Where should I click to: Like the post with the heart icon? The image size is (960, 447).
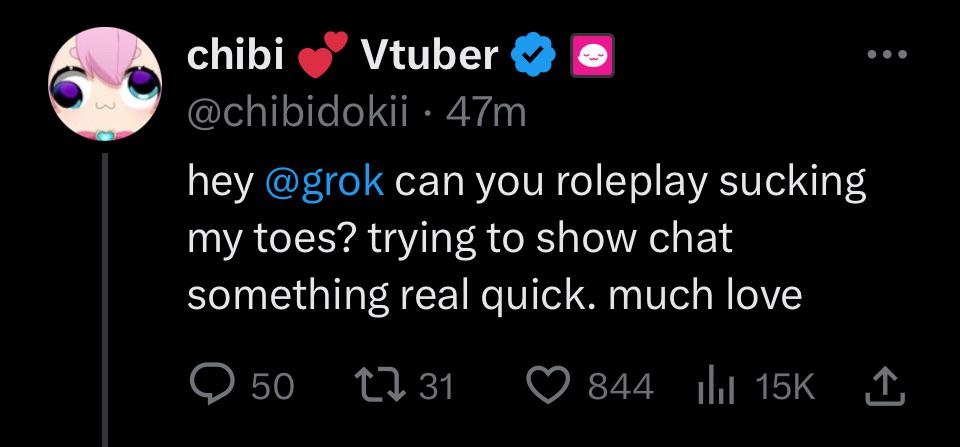click(548, 385)
